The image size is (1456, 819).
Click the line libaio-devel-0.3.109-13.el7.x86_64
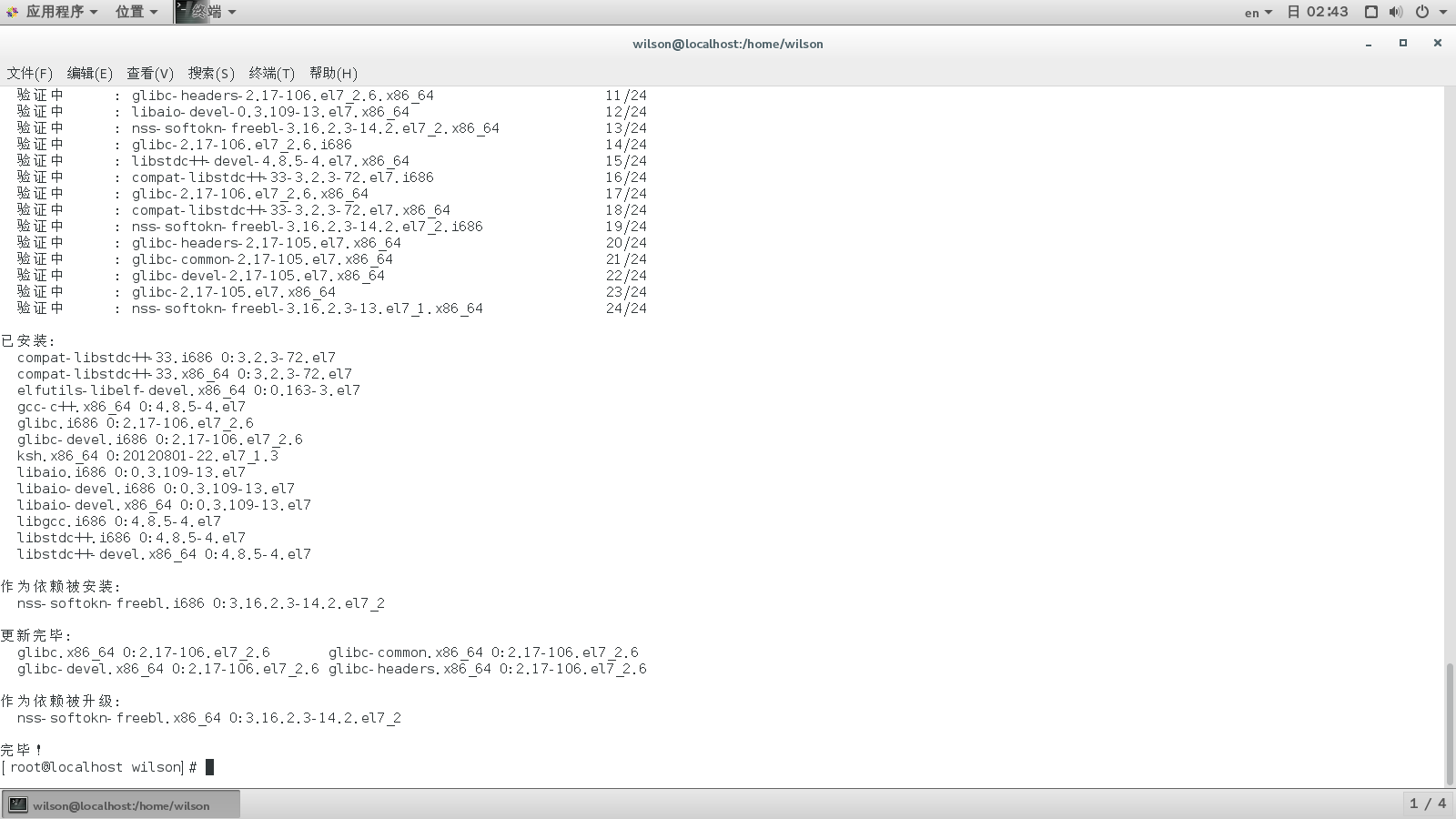[x=270, y=112]
